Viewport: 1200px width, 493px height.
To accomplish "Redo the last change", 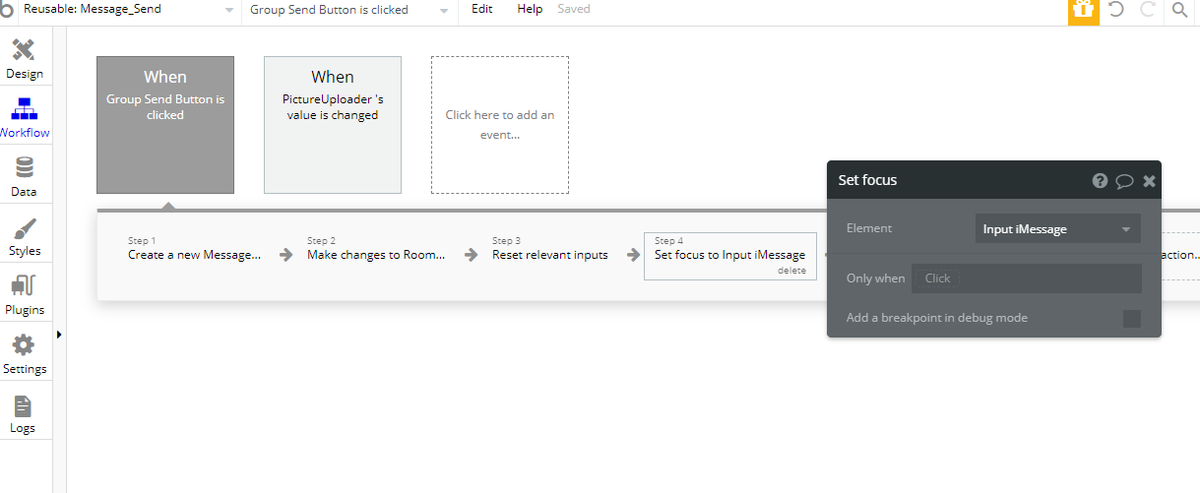I will click(1147, 10).
